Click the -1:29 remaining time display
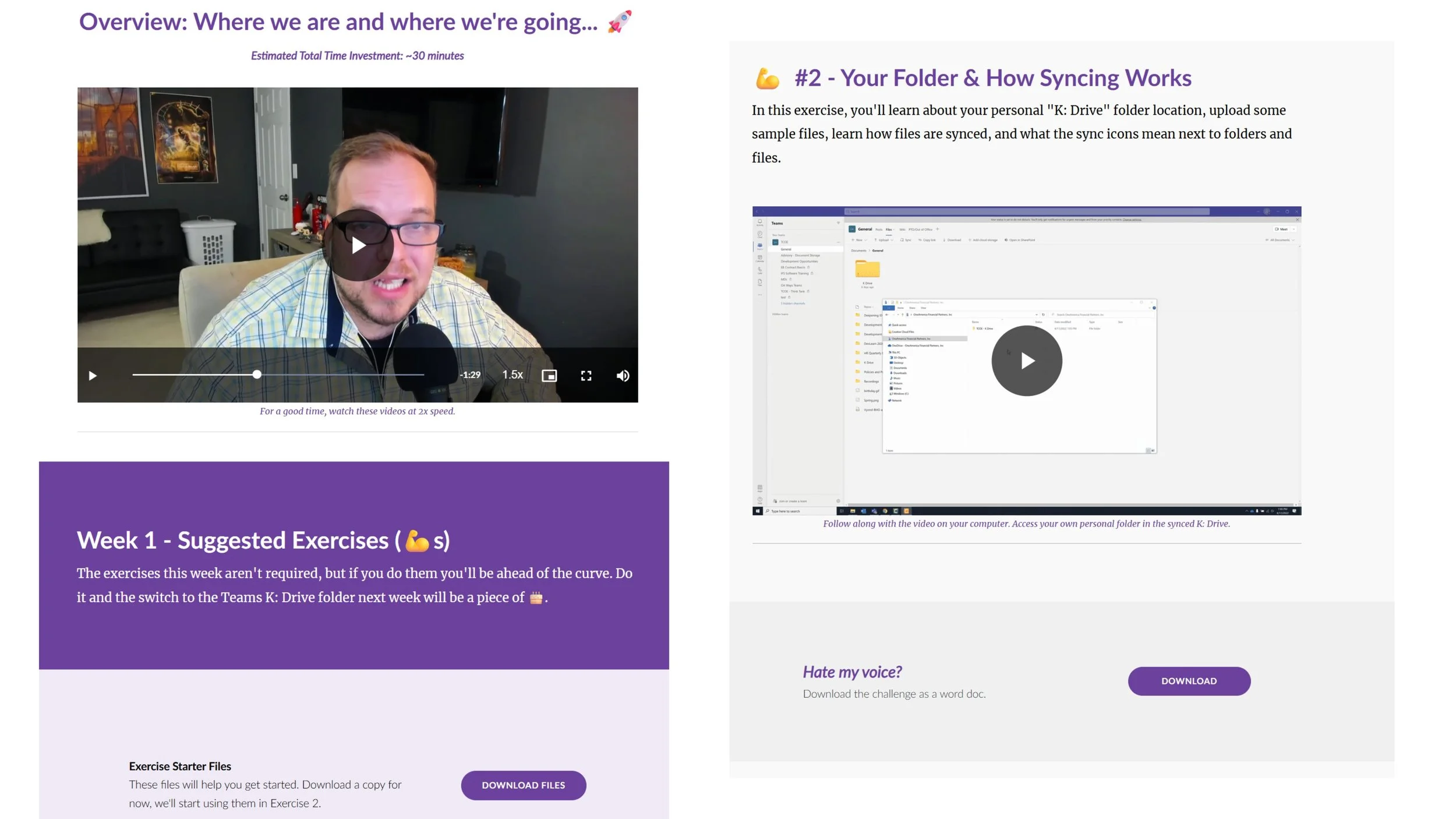 click(x=470, y=375)
